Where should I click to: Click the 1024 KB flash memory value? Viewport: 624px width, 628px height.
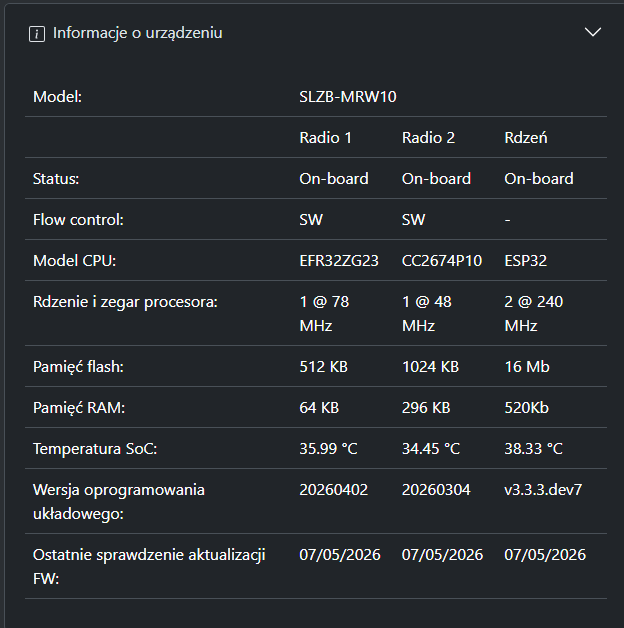pyautogui.click(x=430, y=367)
